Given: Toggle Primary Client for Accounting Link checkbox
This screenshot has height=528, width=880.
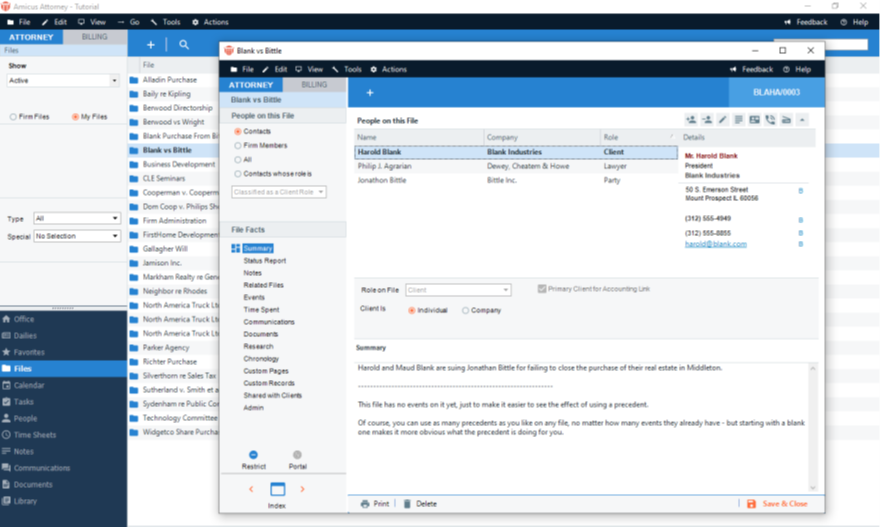Looking at the screenshot, I should pos(542,289).
